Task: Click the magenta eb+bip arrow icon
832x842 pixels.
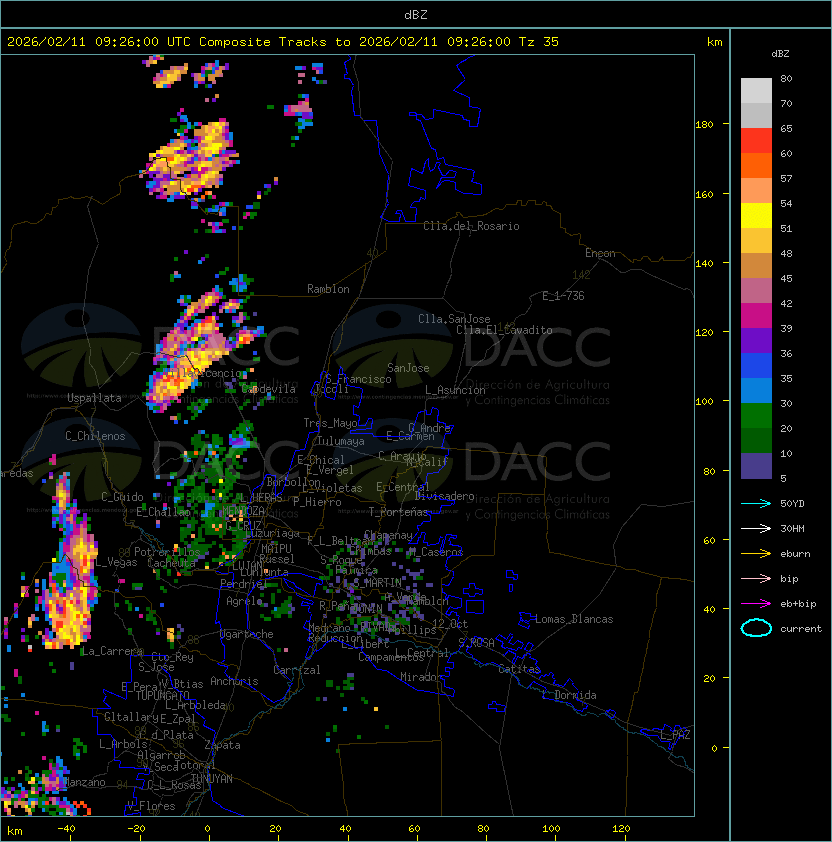Action: pos(756,604)
